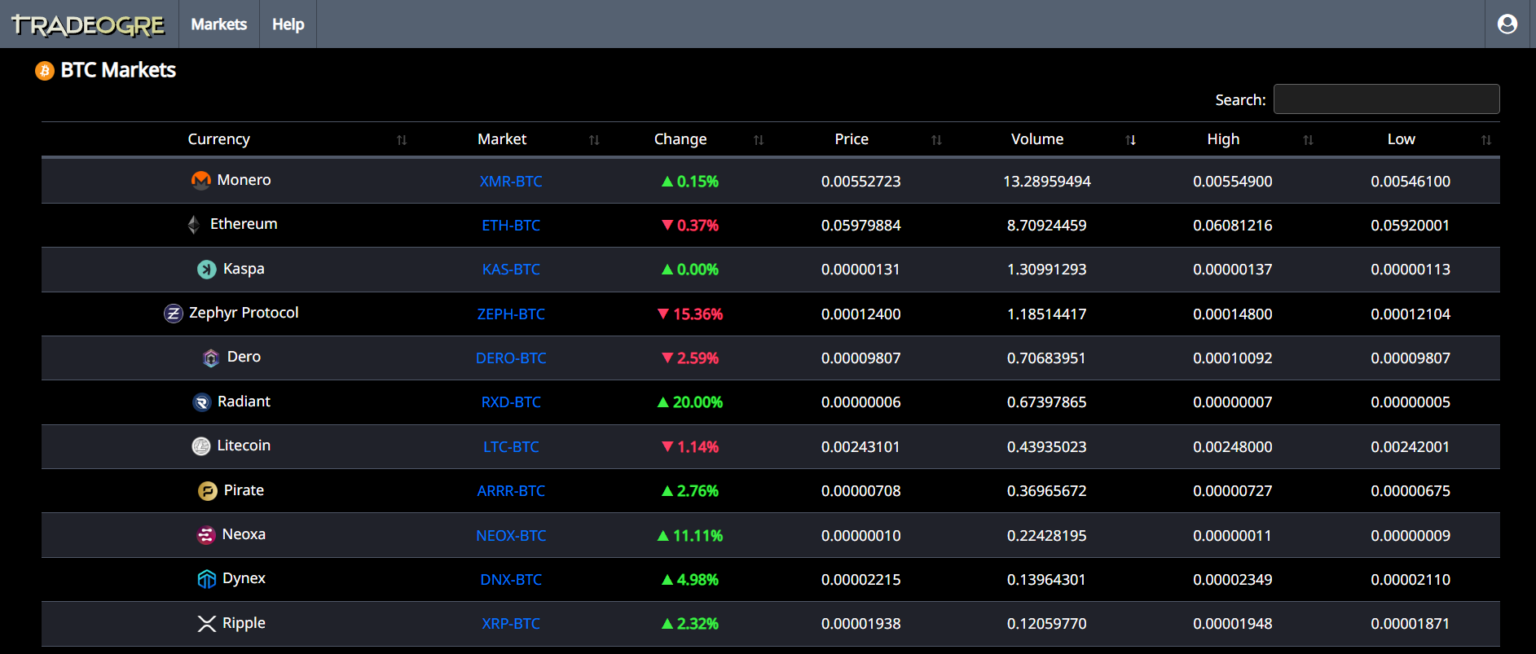Click the Low column sort arrows

[1484, 140]
